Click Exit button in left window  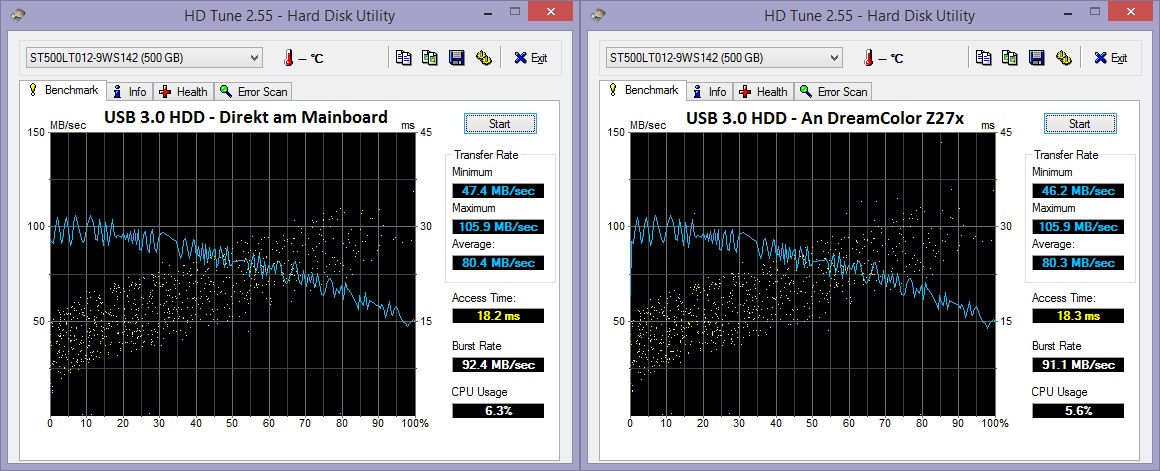coord(531,58)
